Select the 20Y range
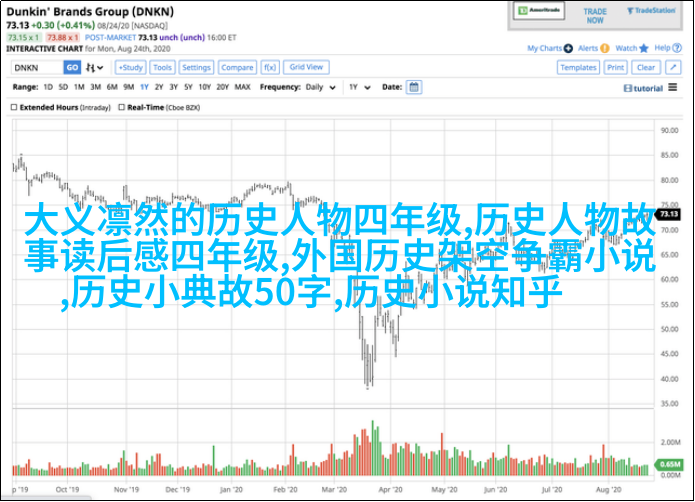The width and height of the screenshot is (695, 502). [222, 87]
